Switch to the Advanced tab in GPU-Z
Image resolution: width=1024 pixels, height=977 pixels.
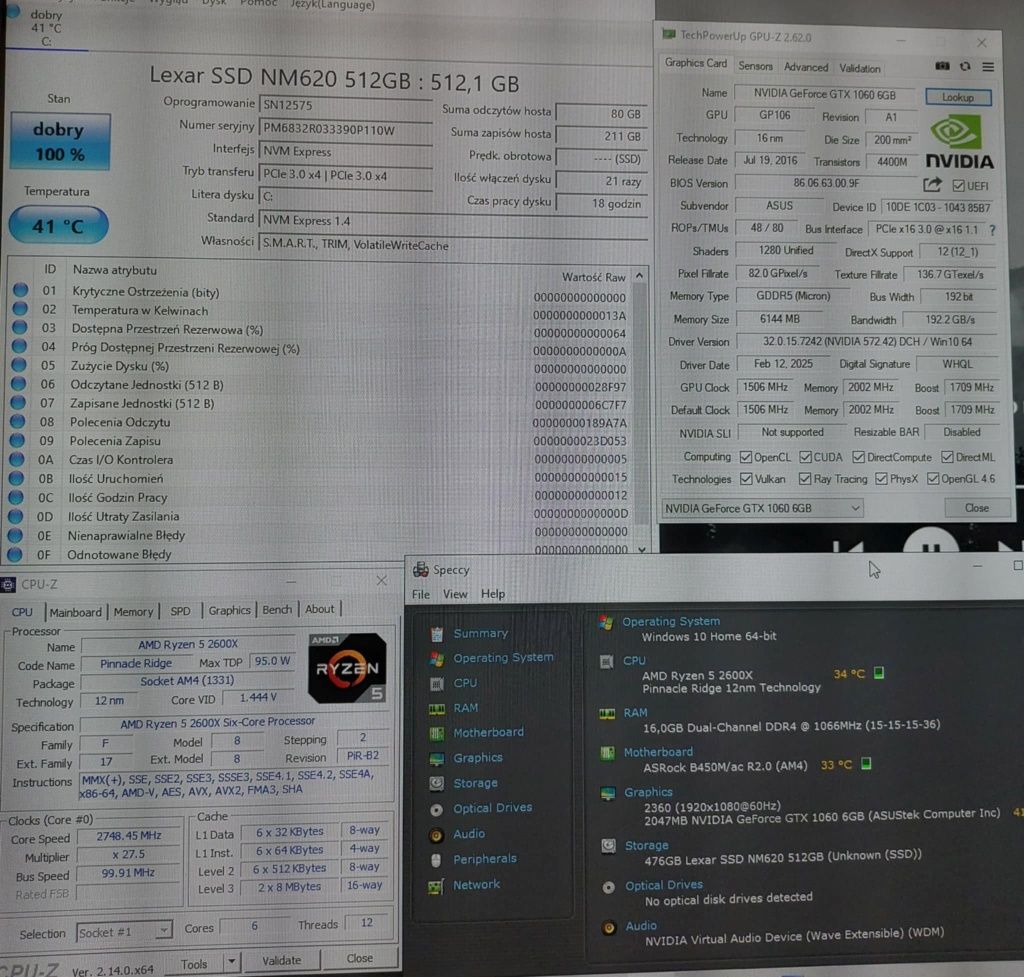click(805, 67)
